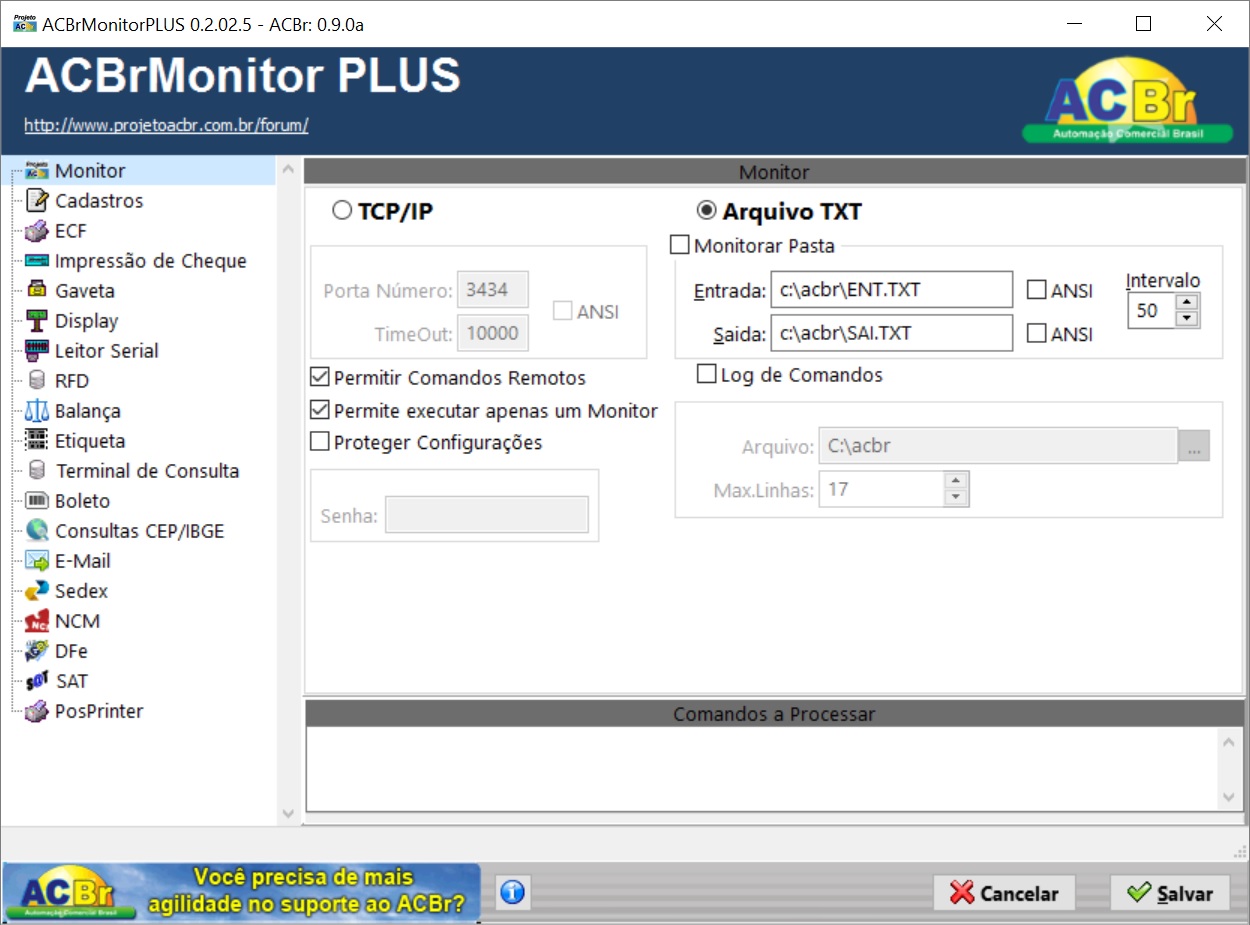This screenshot has height=925, width=1250.
Task: Click the NCM icon in the sidebar
Action: tap(37, 621)
